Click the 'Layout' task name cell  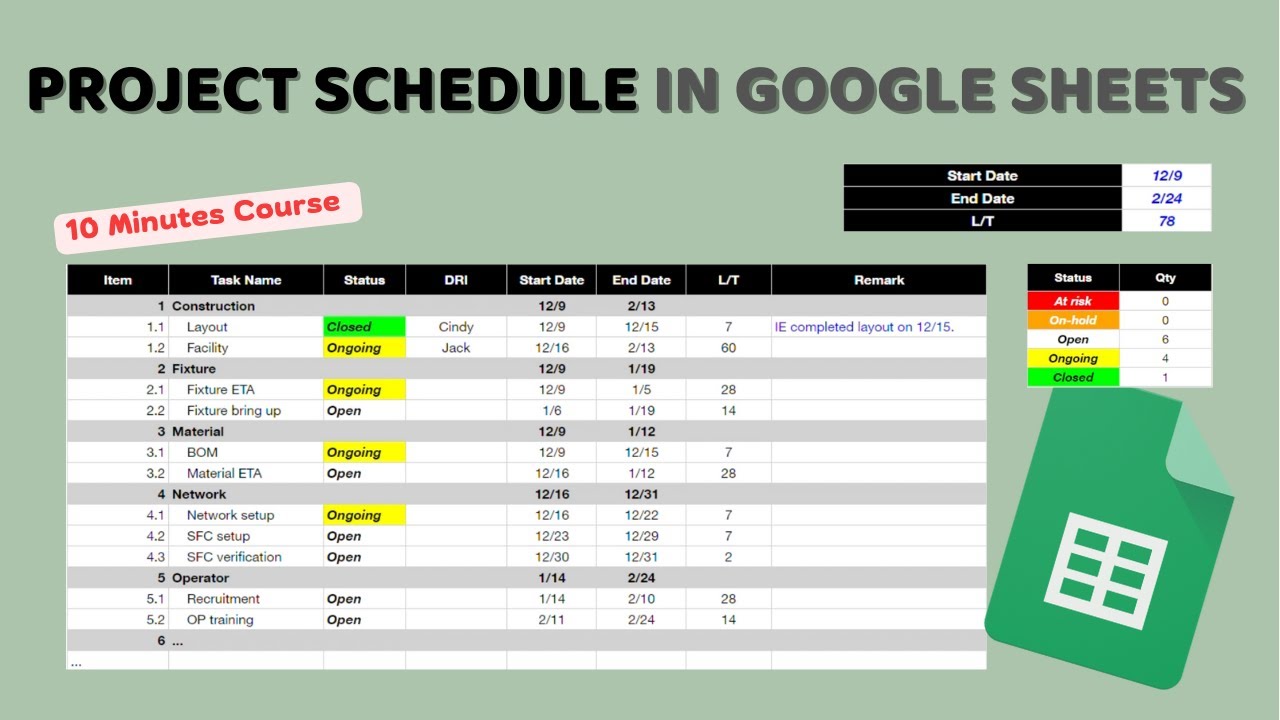pos(246,327)
